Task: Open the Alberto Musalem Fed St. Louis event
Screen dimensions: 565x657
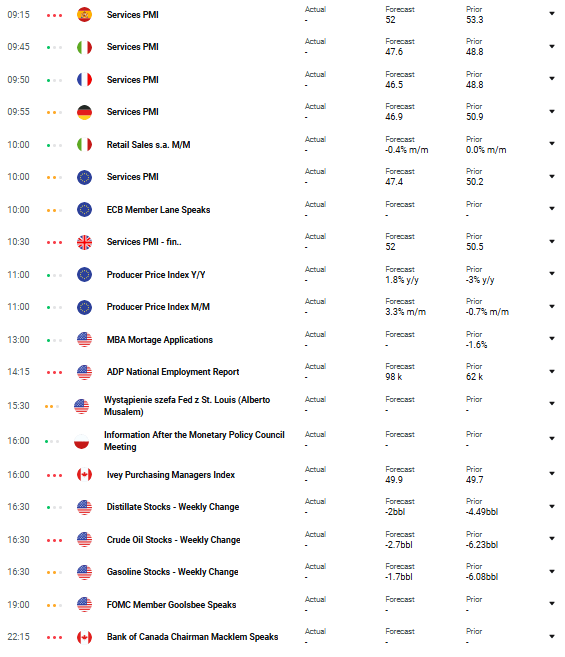Action: (x=187, y=406)
